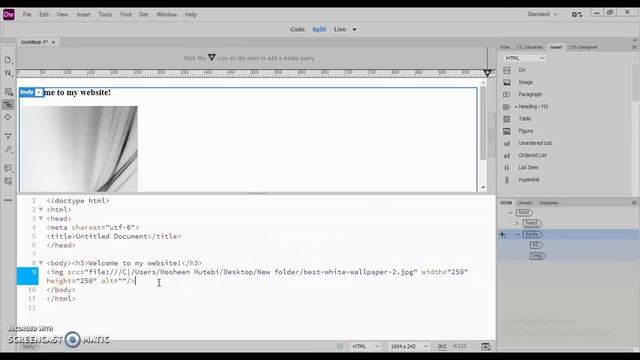
Task: Click the real-time preview icon in status bar
Action: (x=486, y=347)
